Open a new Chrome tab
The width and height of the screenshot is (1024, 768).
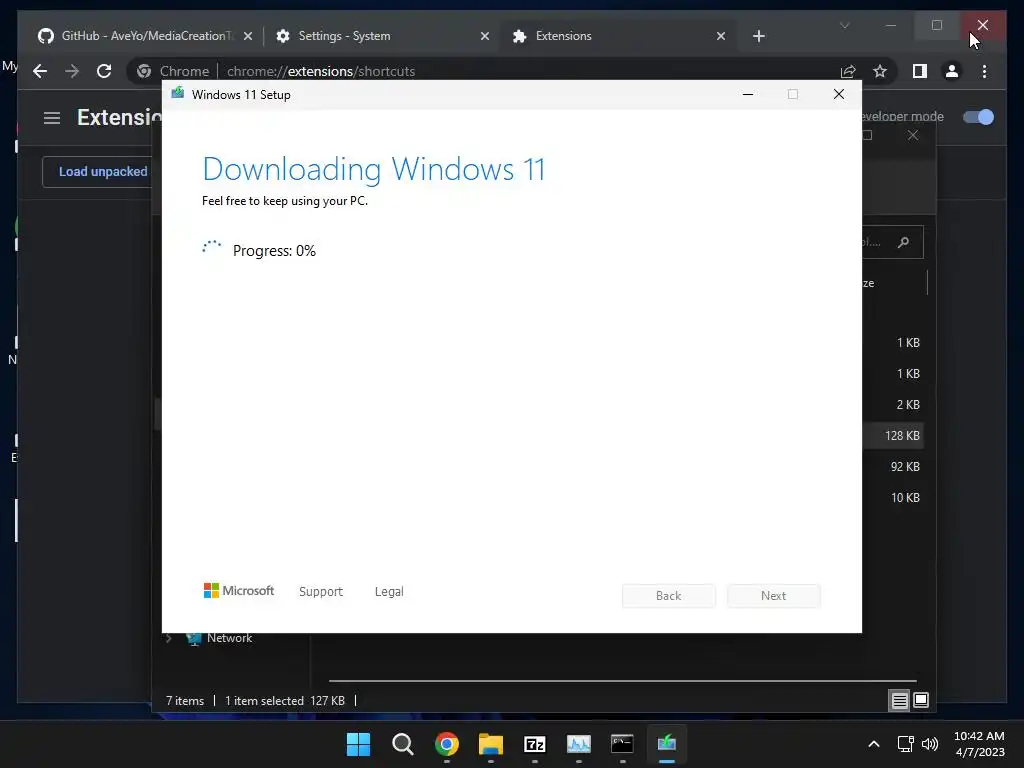coord(758,36)
